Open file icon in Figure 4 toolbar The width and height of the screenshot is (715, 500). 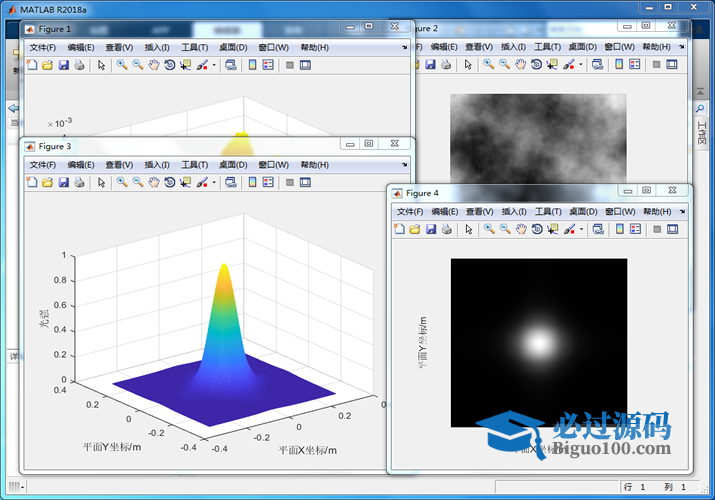point(414,229)
